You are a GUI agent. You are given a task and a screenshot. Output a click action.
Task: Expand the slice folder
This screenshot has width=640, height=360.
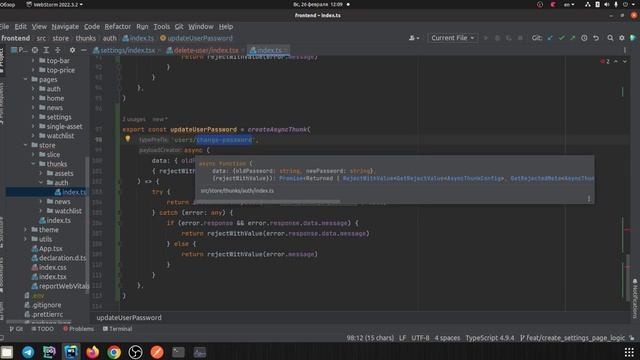[x=33, y=155]
